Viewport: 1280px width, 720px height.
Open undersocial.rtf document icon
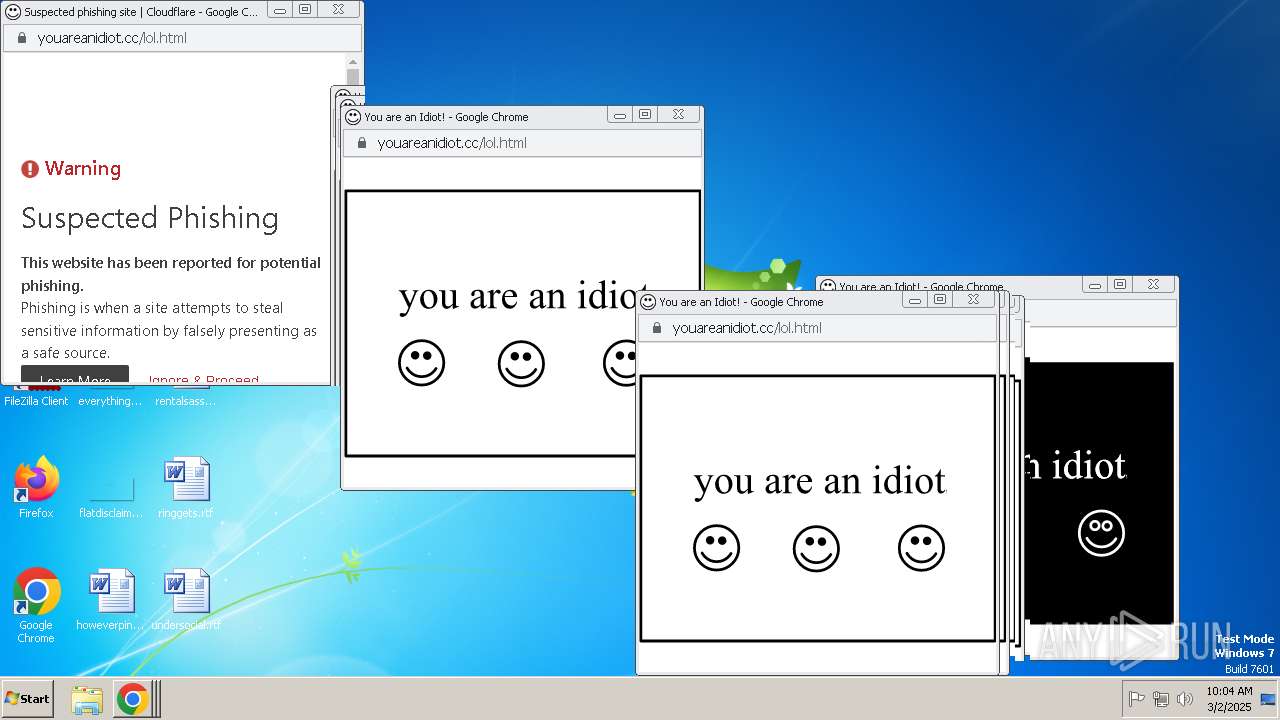(x=186, y=599)
